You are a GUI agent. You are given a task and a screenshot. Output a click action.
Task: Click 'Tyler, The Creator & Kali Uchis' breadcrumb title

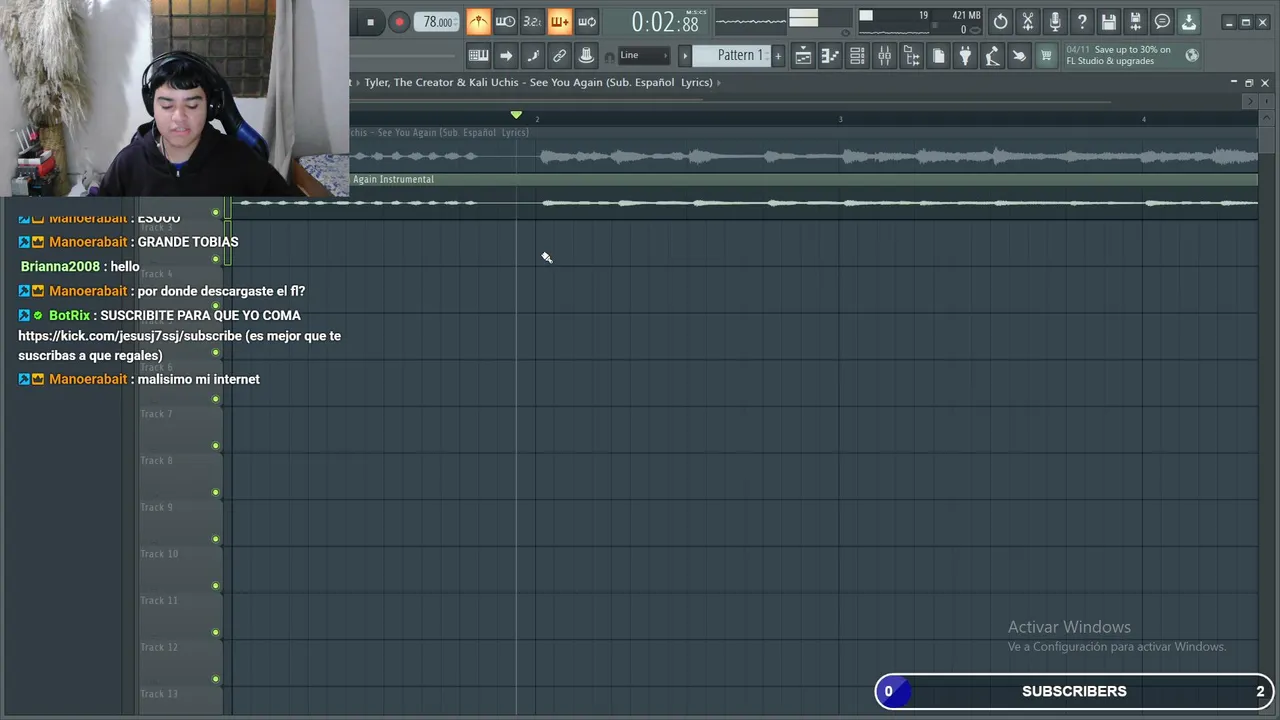click(538, 82)
